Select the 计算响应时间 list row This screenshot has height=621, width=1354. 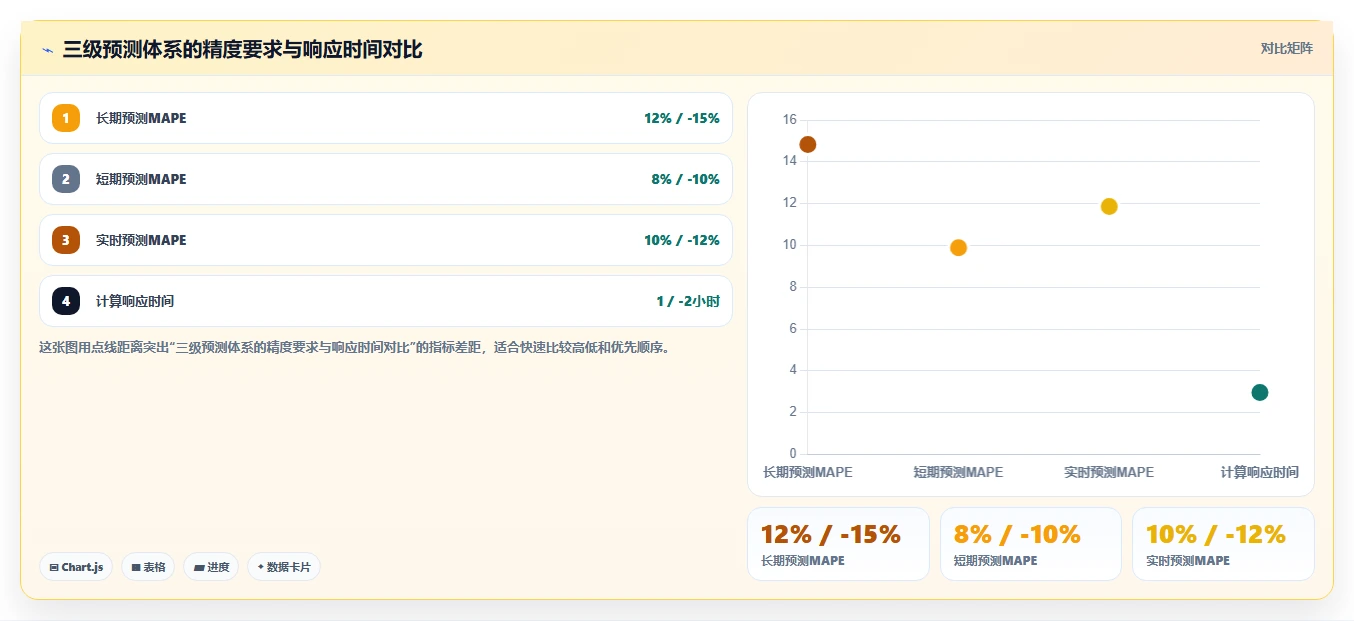coord(386,301)
